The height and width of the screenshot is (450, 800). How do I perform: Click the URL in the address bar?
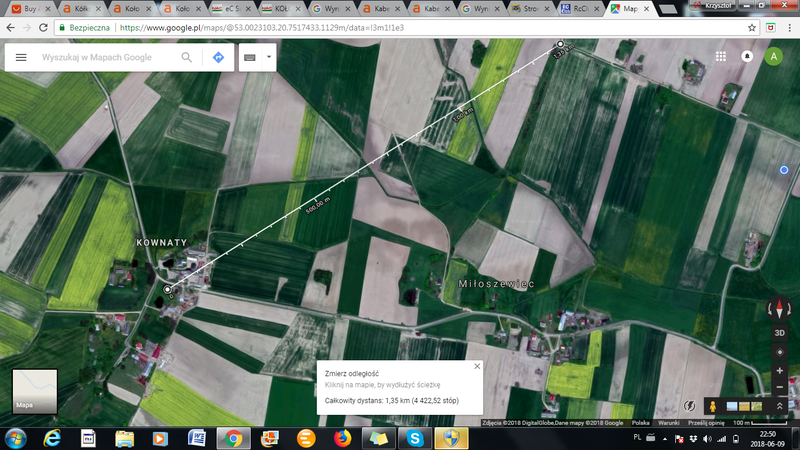click(262, 28)
